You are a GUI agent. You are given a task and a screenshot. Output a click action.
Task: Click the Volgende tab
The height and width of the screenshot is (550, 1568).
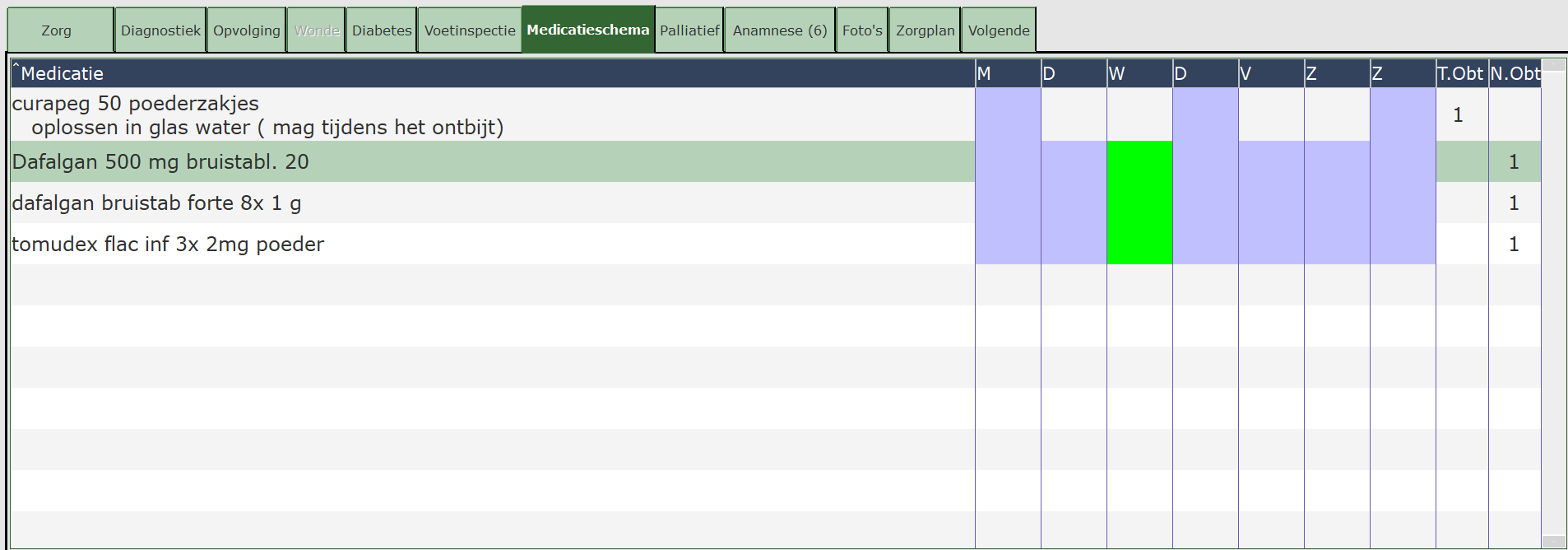point(999,30)
